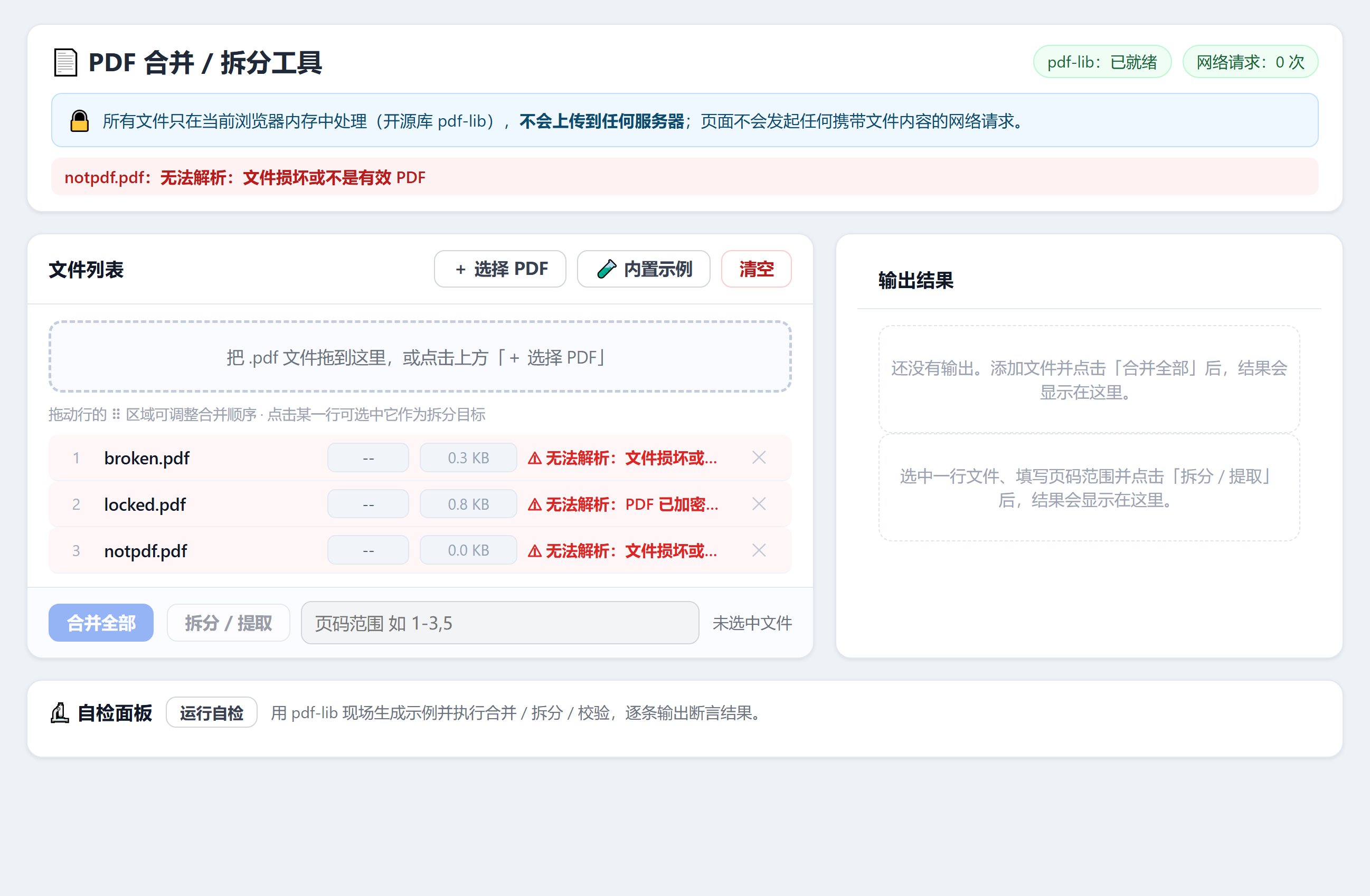Image resolution: width=1370 pixels, height=896 pixels.
Task: Click the 未选中文件 status text
Action: (752, 623)
